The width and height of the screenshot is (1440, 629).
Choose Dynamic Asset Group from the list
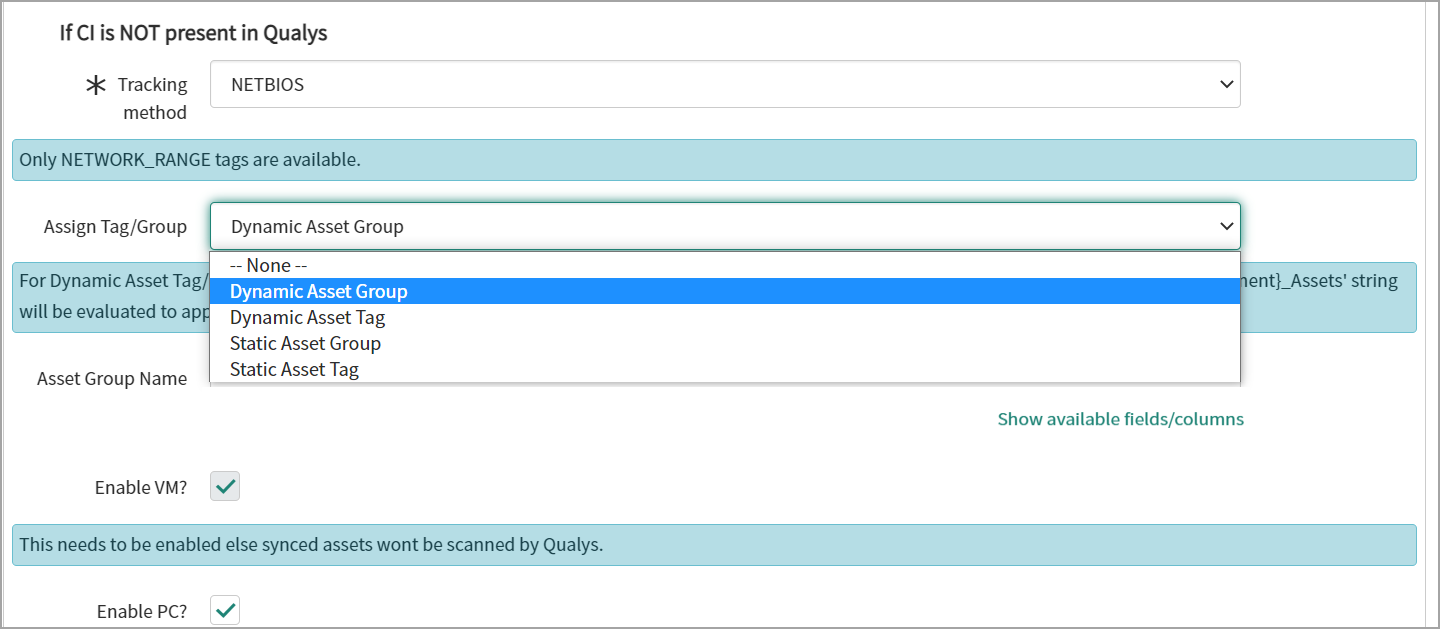click(x=318, y=292)
